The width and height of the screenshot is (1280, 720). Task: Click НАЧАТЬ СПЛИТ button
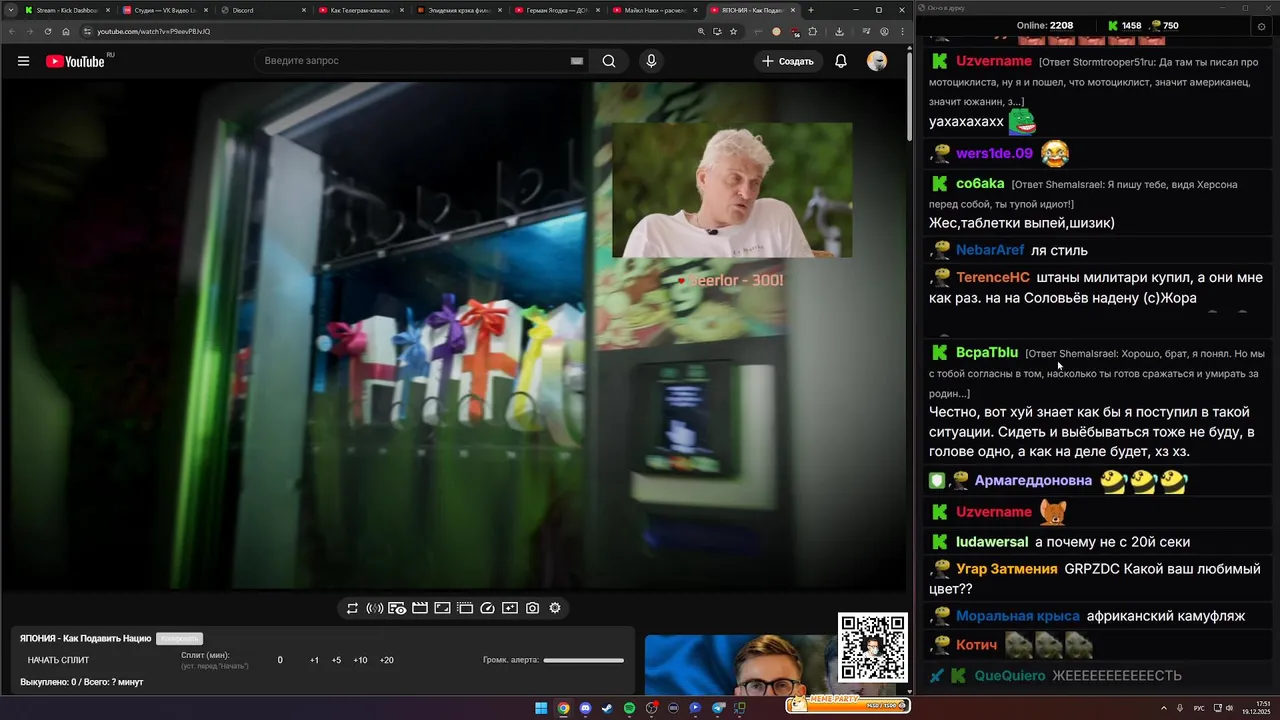58,660
